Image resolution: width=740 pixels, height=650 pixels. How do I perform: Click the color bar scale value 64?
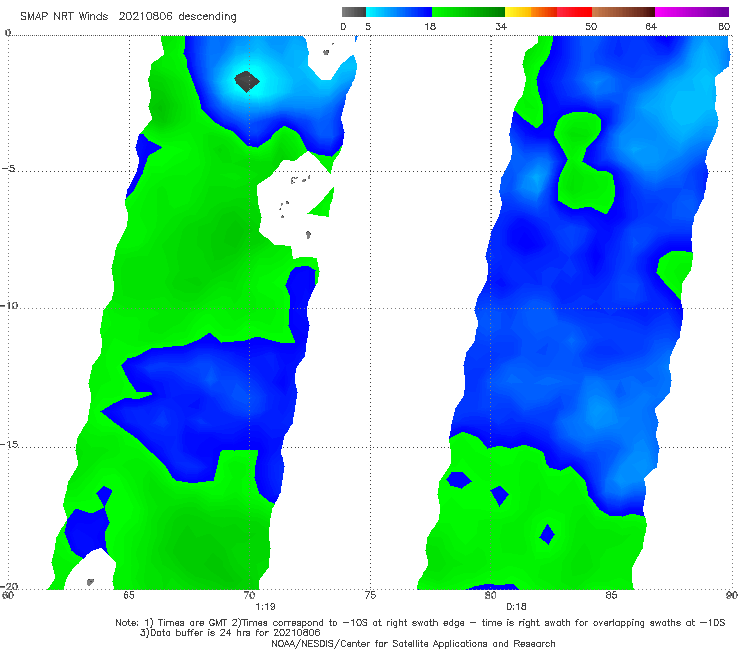click(651, 27)
